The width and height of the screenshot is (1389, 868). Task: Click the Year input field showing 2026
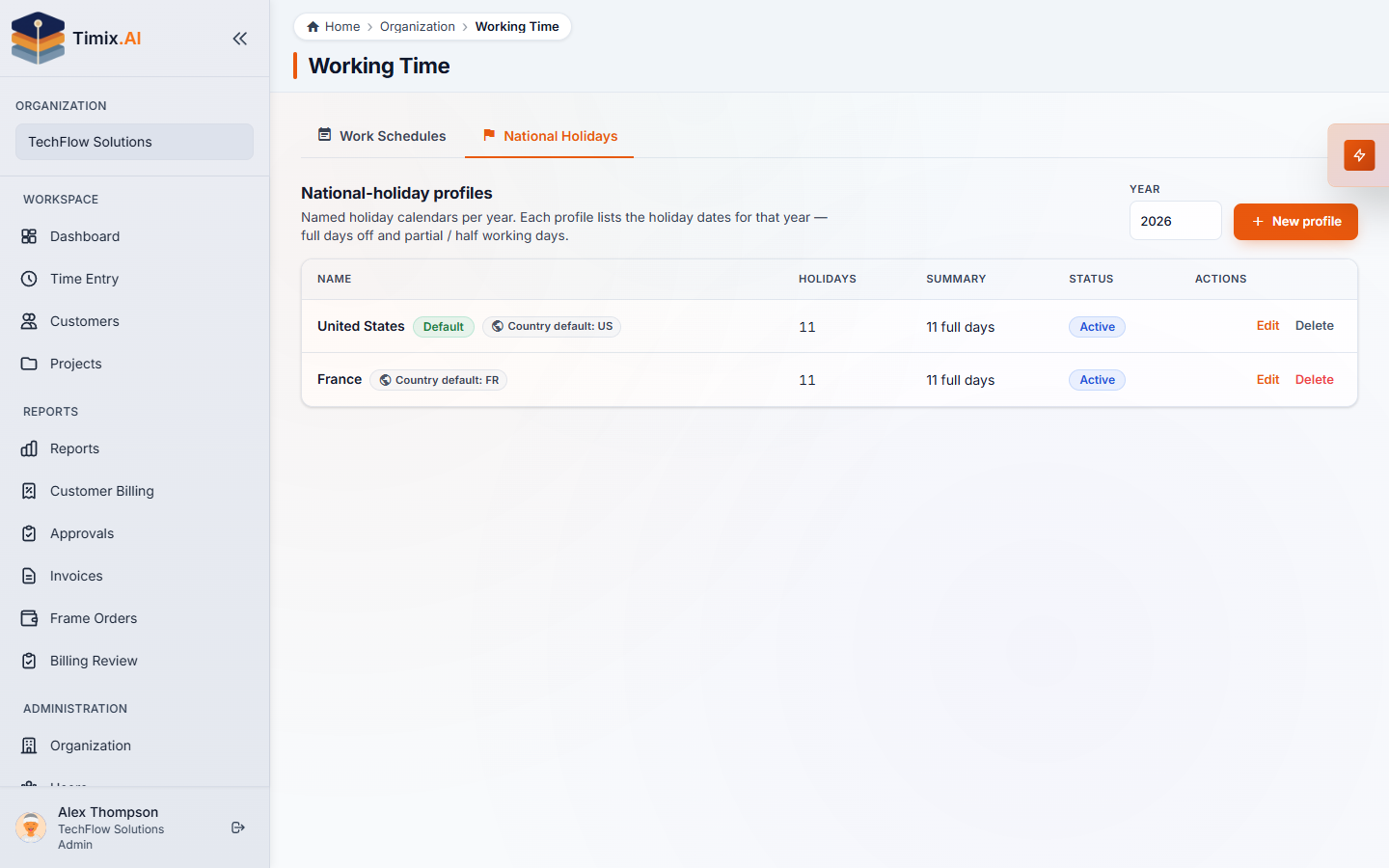[1175, 221]
